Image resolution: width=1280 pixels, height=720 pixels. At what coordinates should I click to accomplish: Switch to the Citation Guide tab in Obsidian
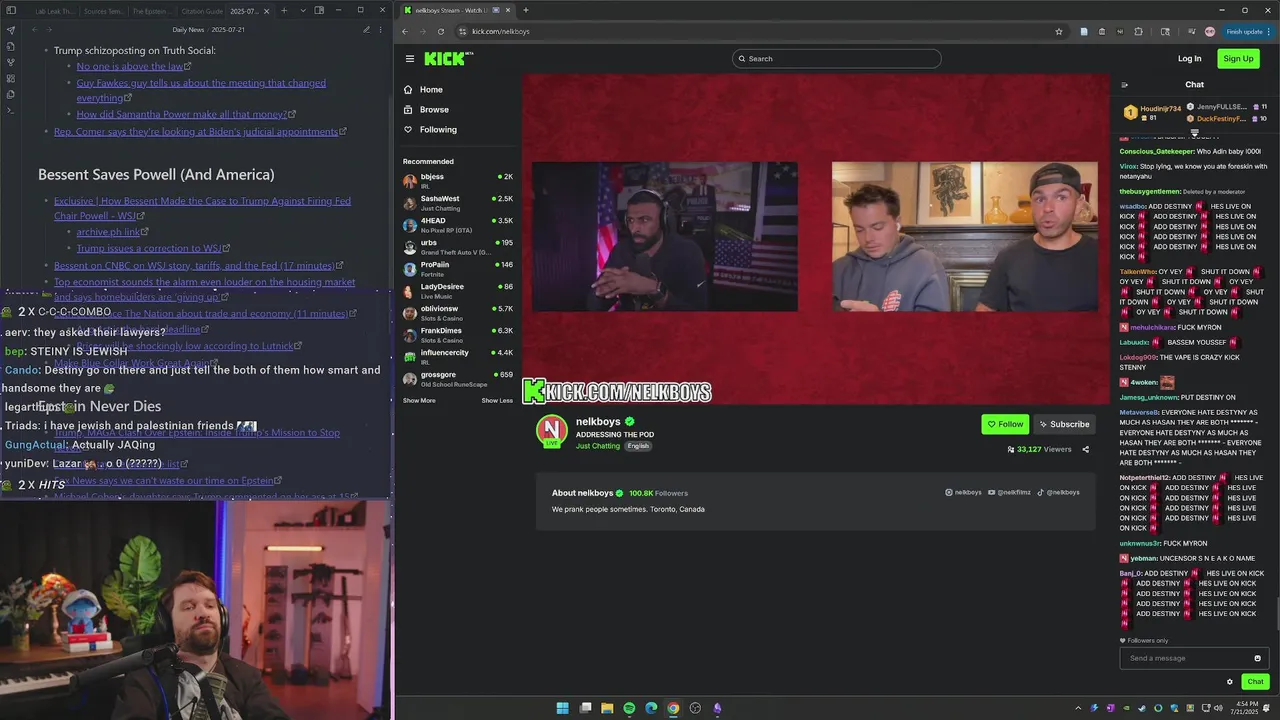202,11
